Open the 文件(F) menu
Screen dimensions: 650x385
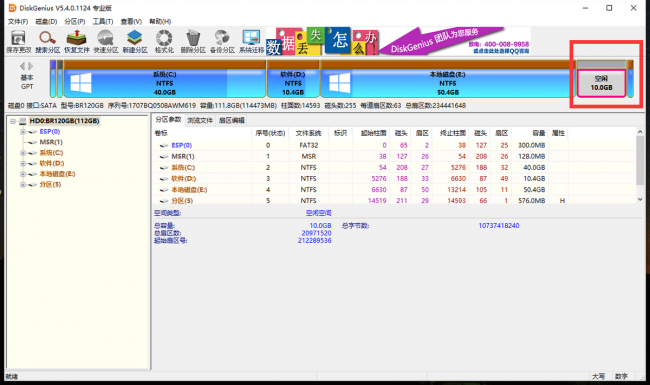[x=18, y=21]
